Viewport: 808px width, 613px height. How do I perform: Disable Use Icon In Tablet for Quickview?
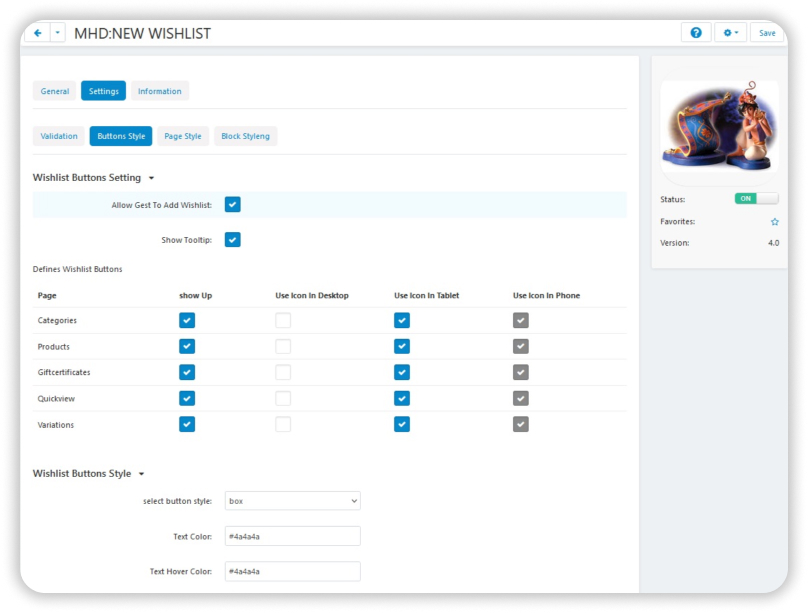coord(402,398)
